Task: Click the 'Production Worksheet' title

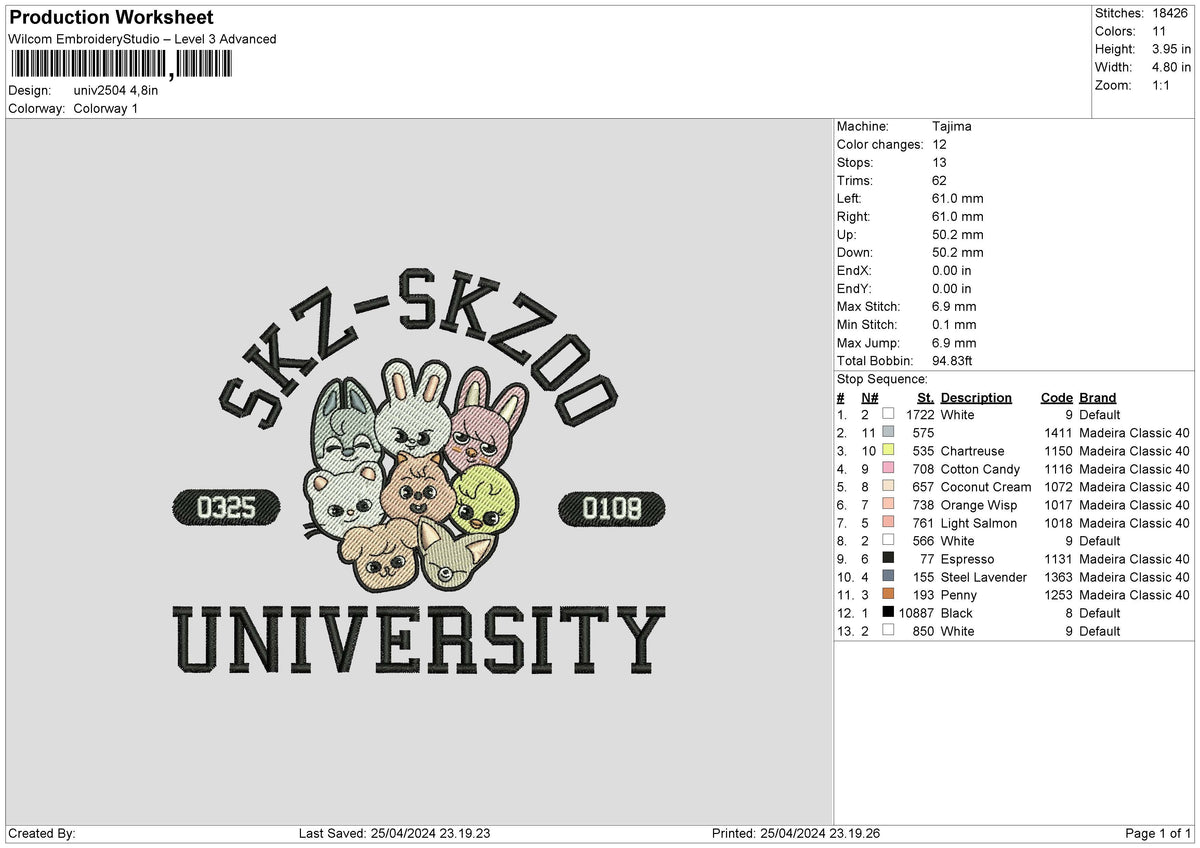Action: [x=111, y=18]
